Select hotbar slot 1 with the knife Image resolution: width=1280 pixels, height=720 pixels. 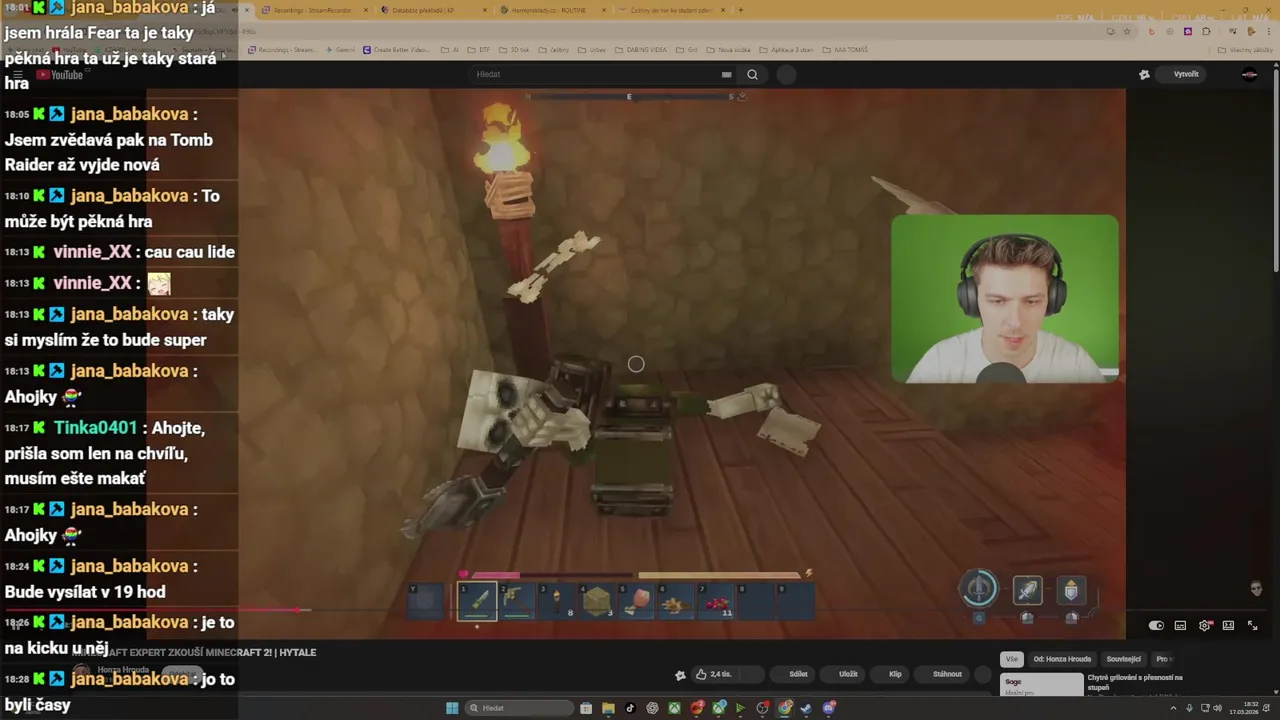tap(477, 601)
